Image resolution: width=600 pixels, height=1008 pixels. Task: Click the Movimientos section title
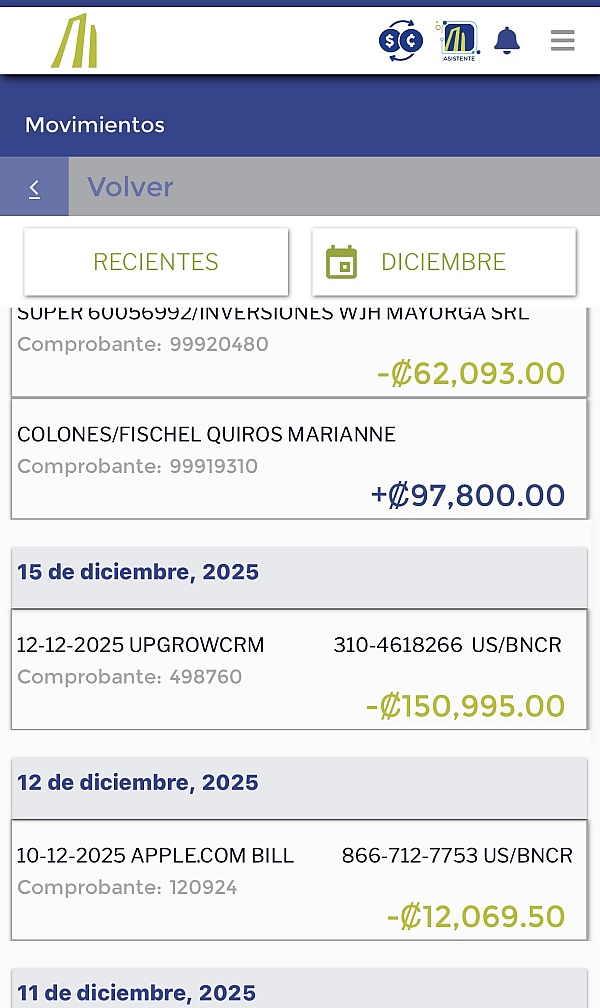95,125
